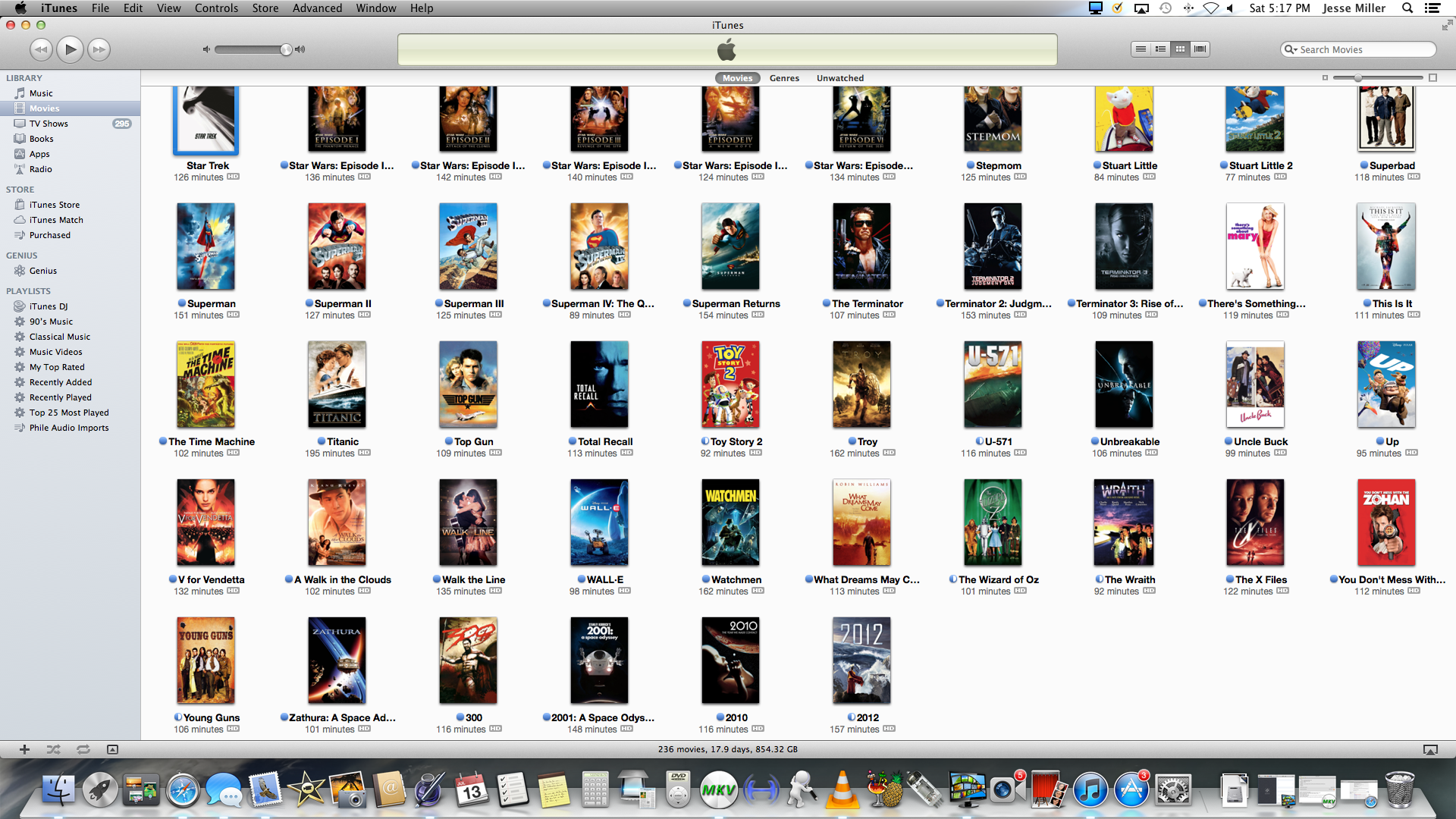Switch to the Unwatched tab
Viewport: 1456px width, 819px height.
(x=839, y=78)
